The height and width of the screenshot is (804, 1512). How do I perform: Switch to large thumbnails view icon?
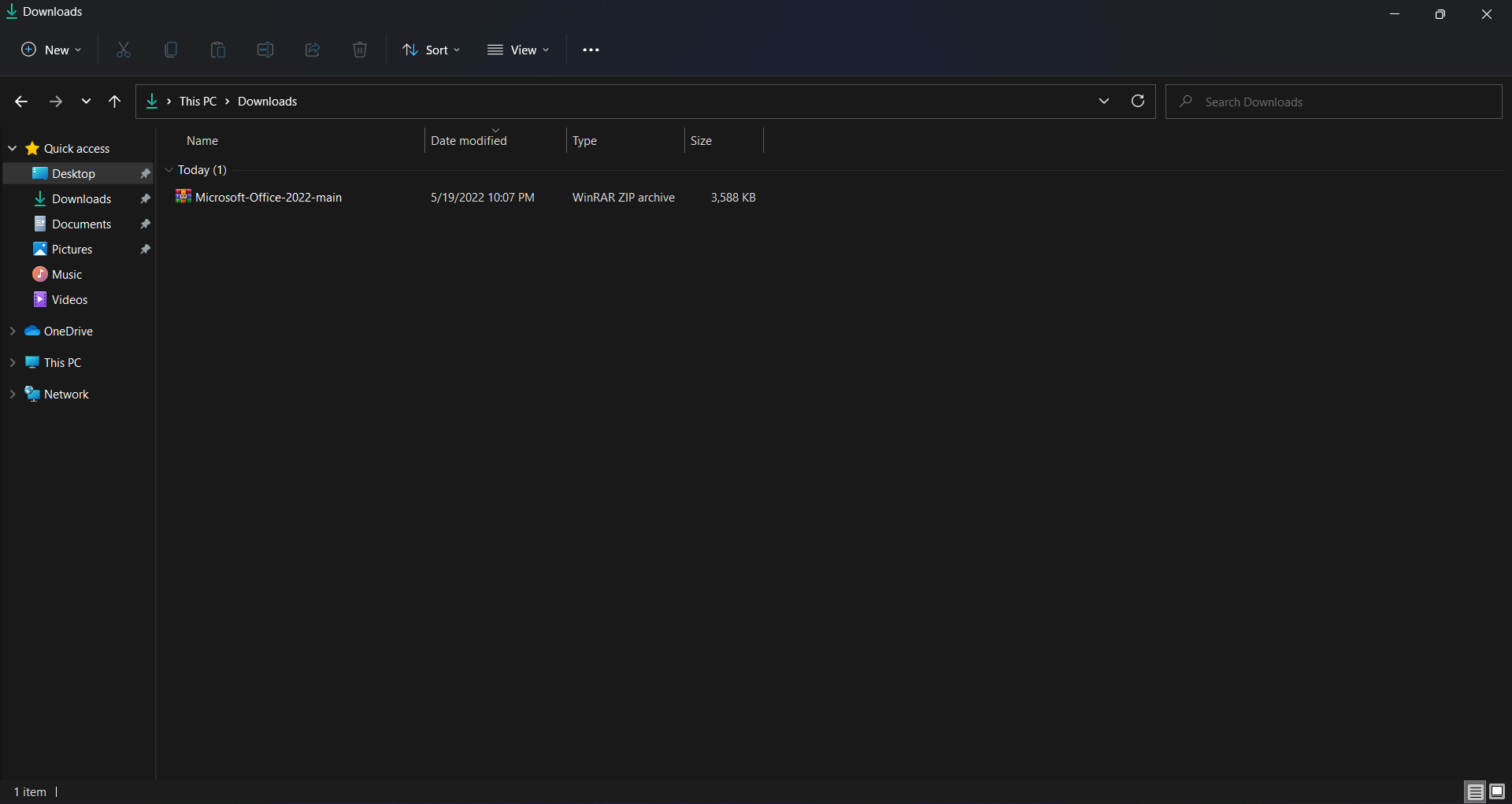click(1497, 791)
